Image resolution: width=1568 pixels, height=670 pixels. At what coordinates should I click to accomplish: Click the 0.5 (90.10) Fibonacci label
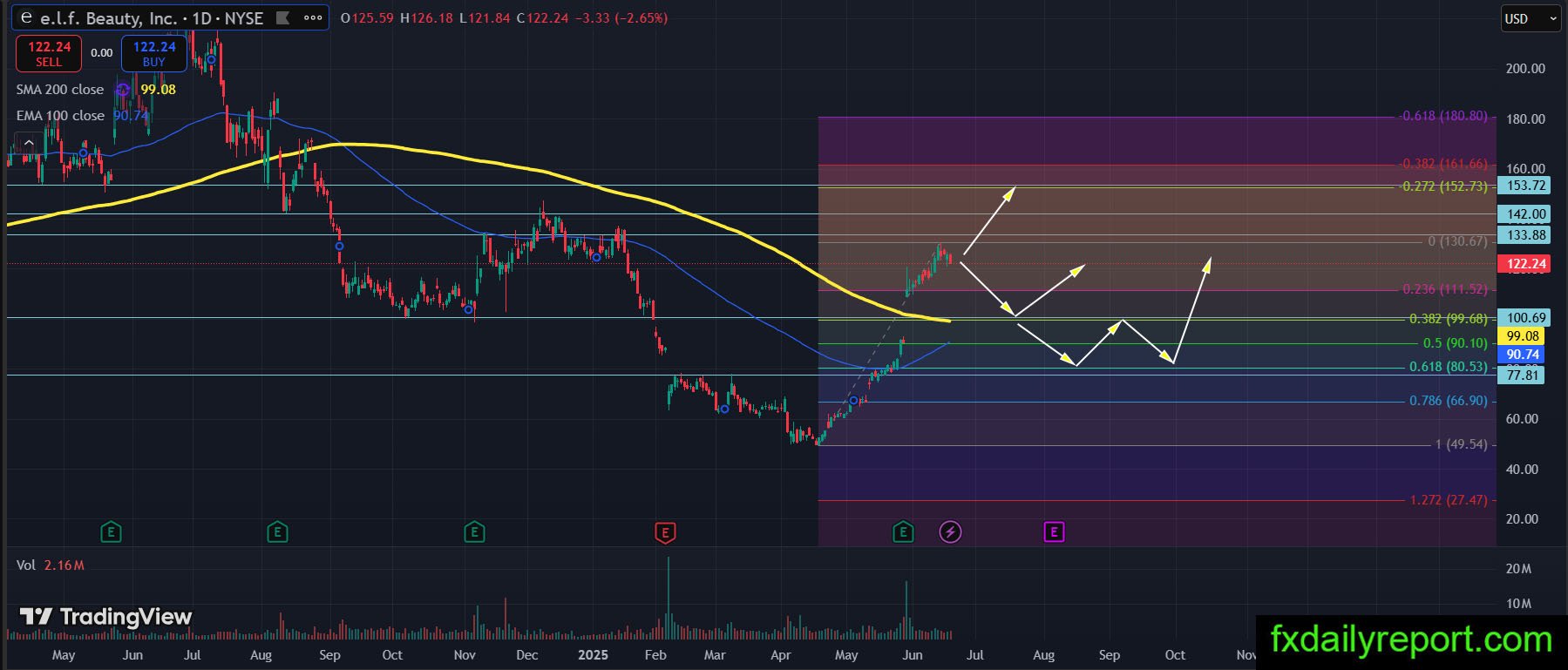[1456, 343]
